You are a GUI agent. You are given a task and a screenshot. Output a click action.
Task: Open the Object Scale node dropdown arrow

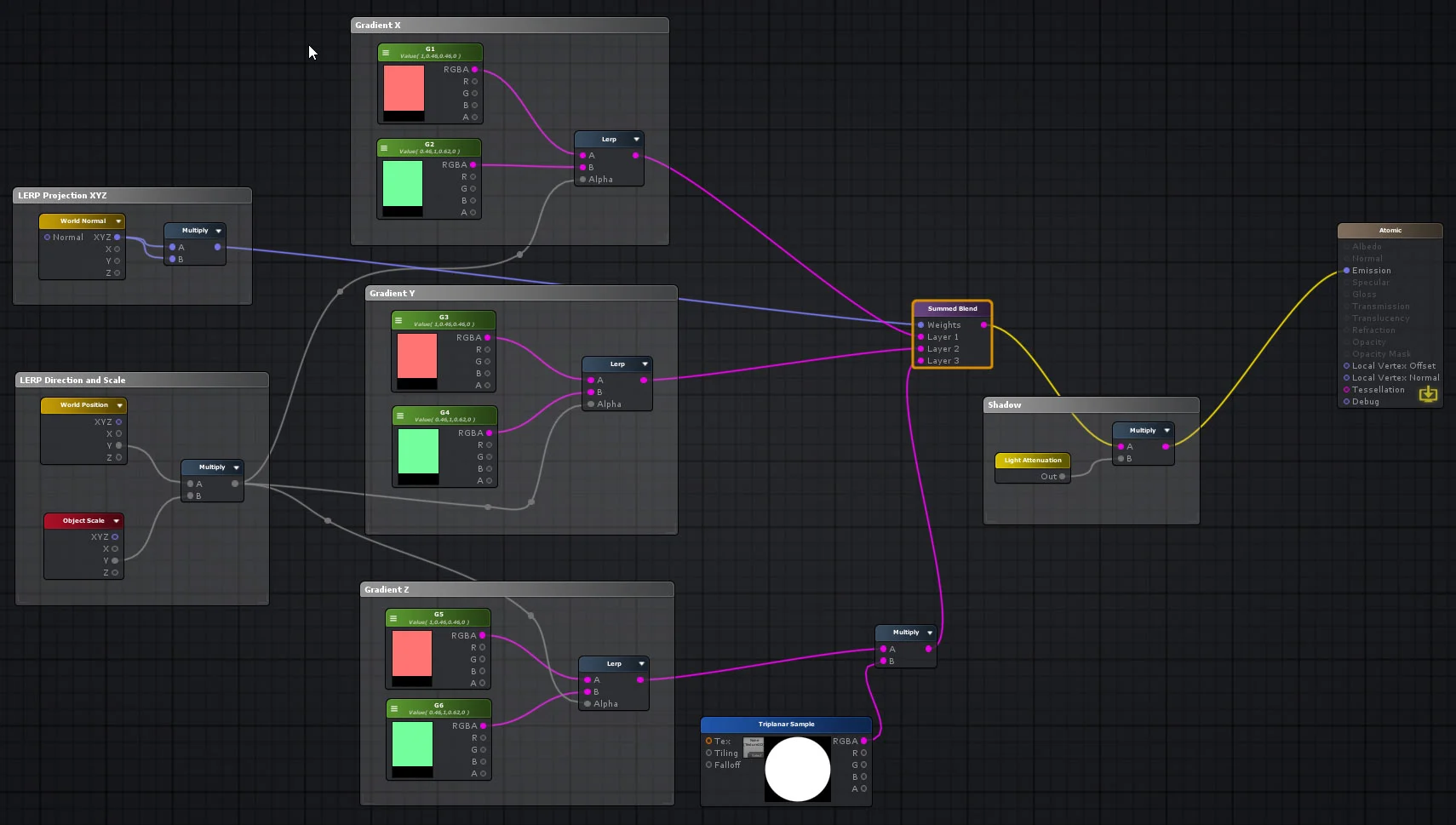click(116, 521)
